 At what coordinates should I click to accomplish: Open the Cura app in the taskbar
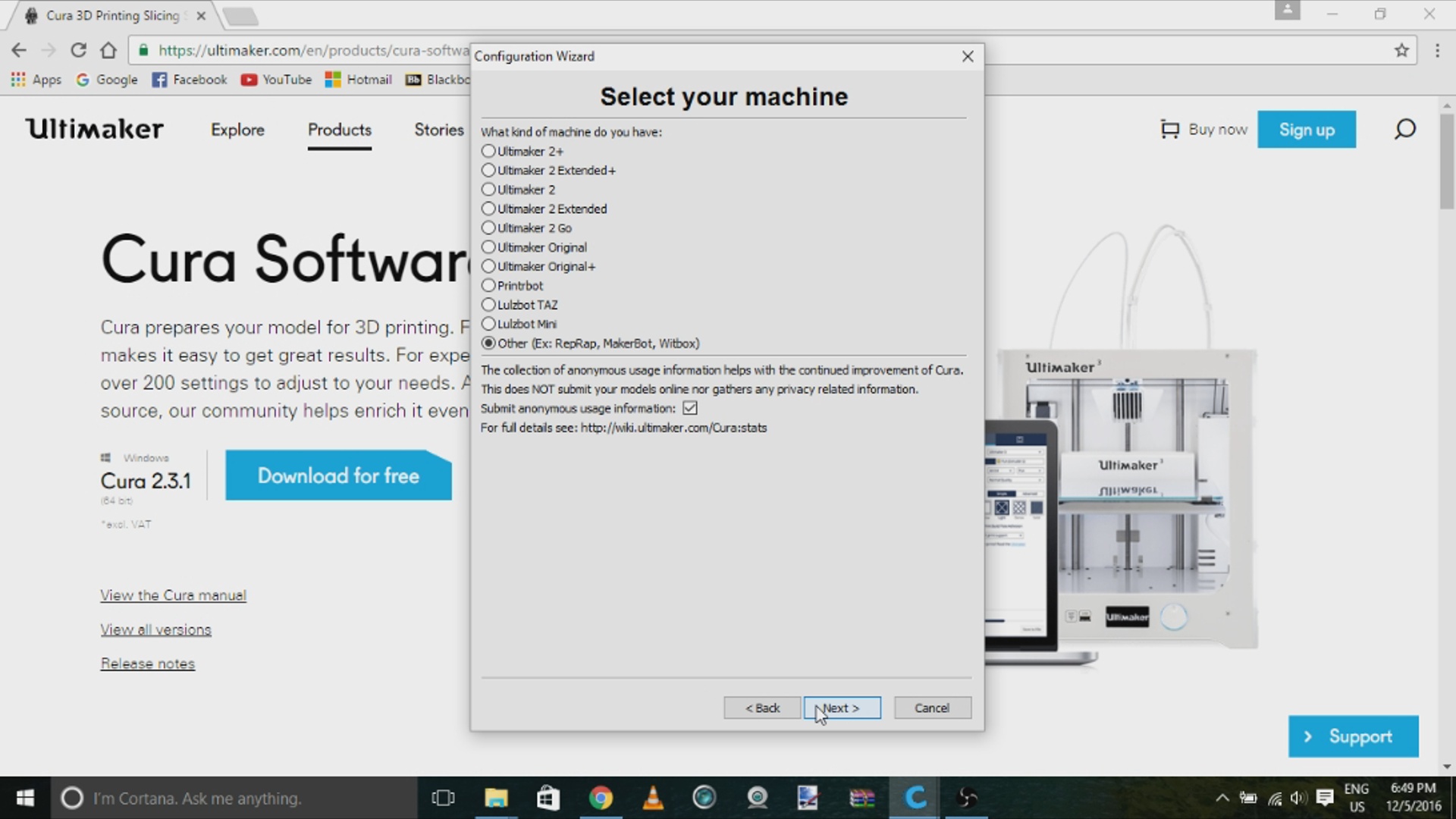tap(915, 798)
